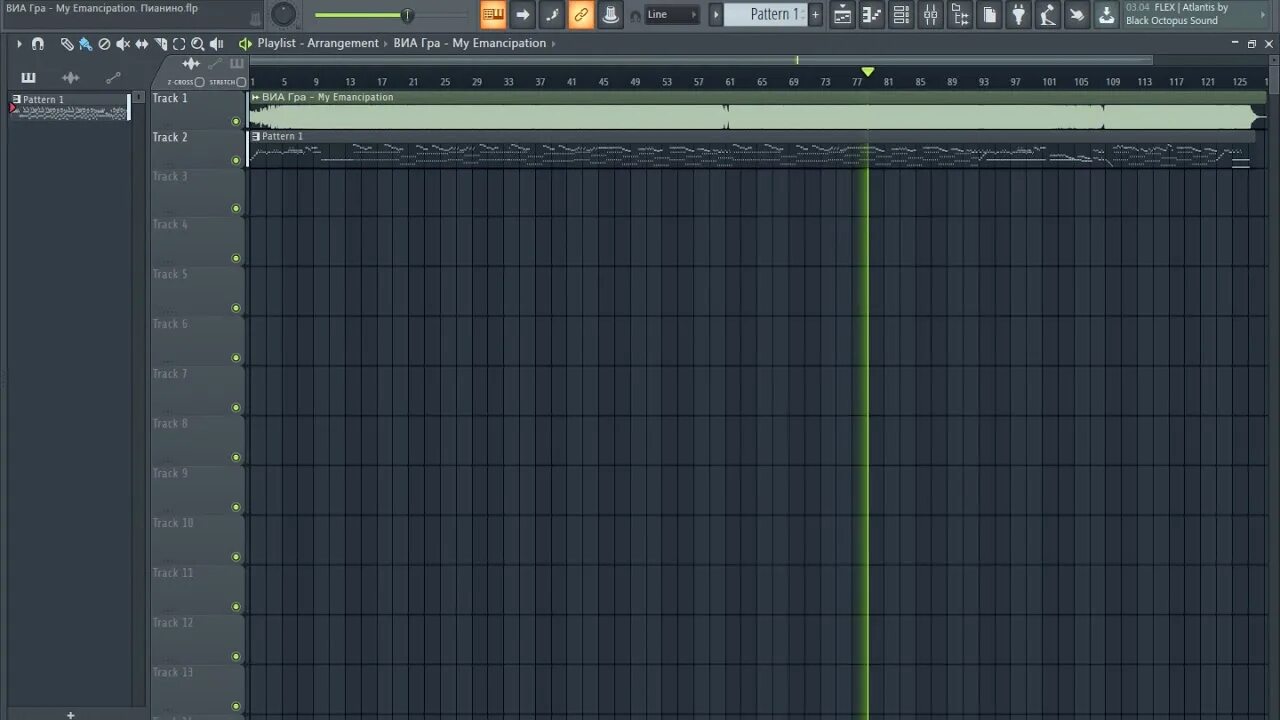Click the green main slider handle
This screenshot has height=720, width=1280.
(407, 15)
